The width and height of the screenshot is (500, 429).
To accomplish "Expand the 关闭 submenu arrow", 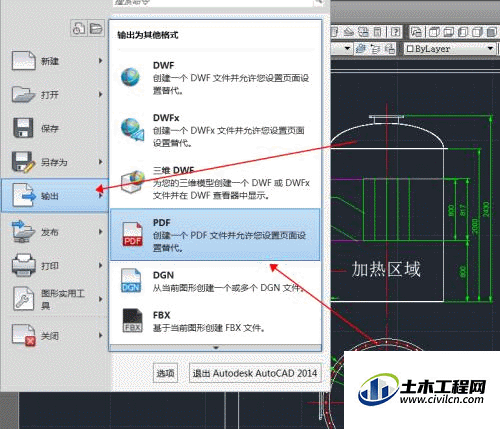I will [100, 335].
